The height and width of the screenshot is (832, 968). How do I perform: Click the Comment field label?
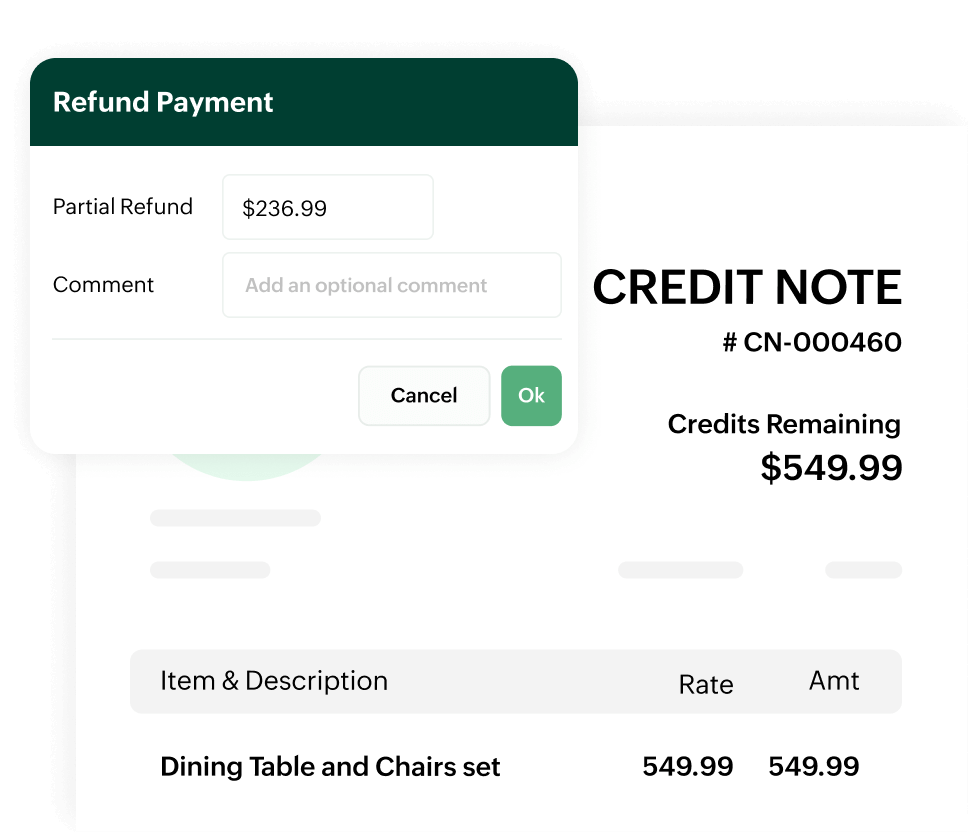coord(103,285)
